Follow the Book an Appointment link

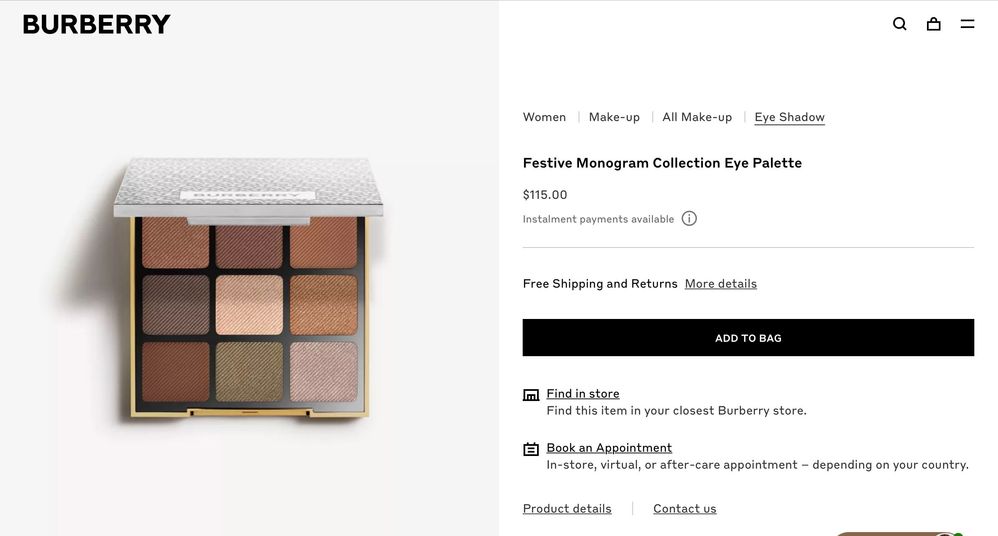click(608, 448)
